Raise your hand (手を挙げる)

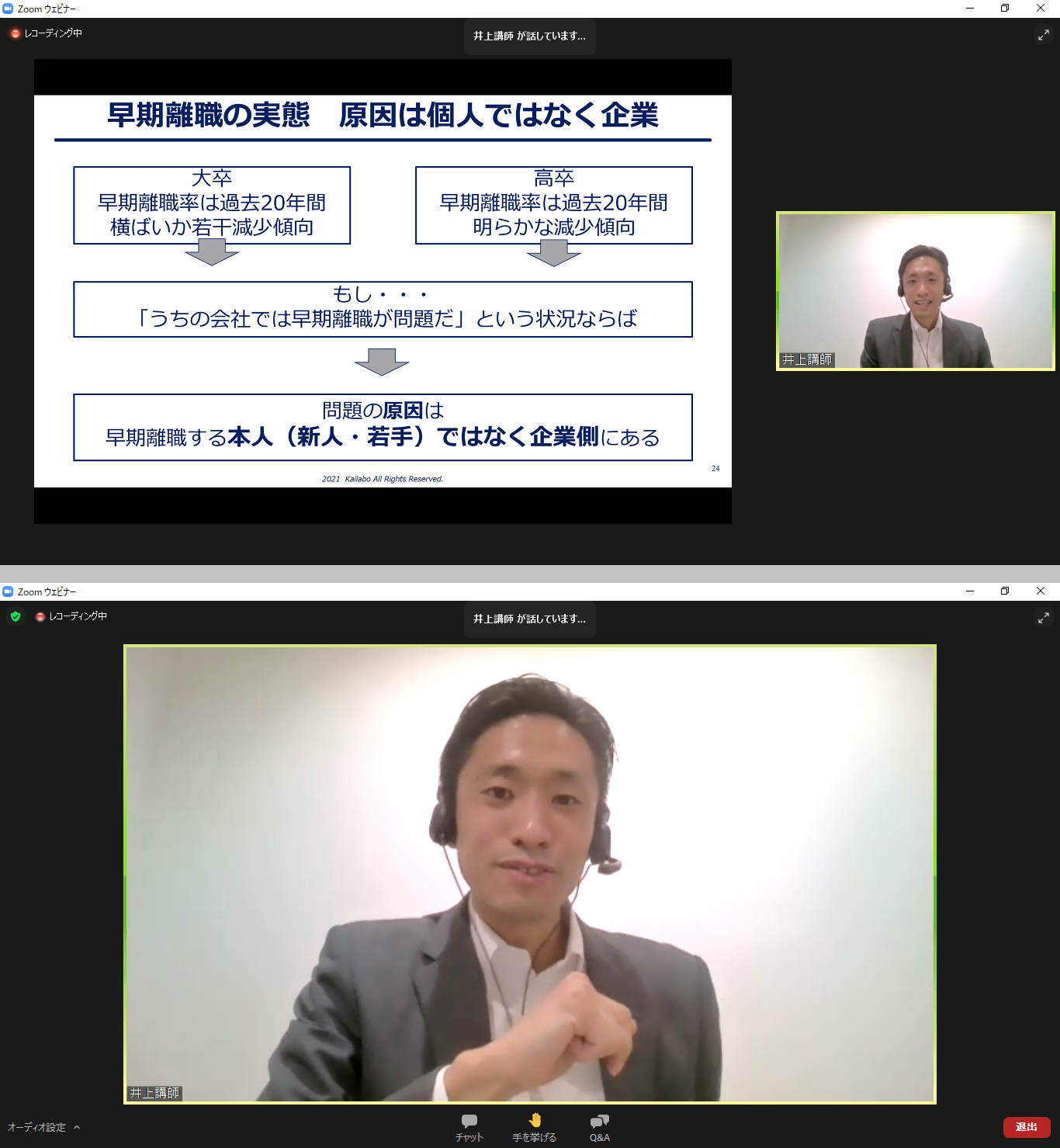pos(535,1128)
